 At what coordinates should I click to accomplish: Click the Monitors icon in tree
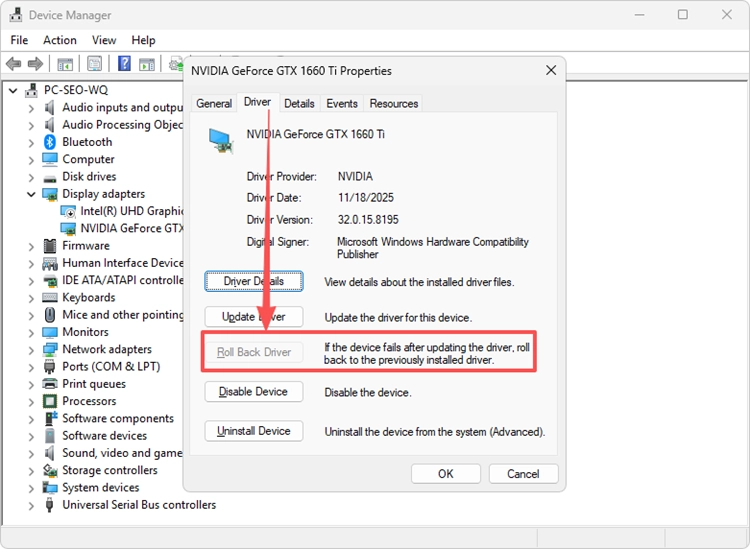(50, 332)
